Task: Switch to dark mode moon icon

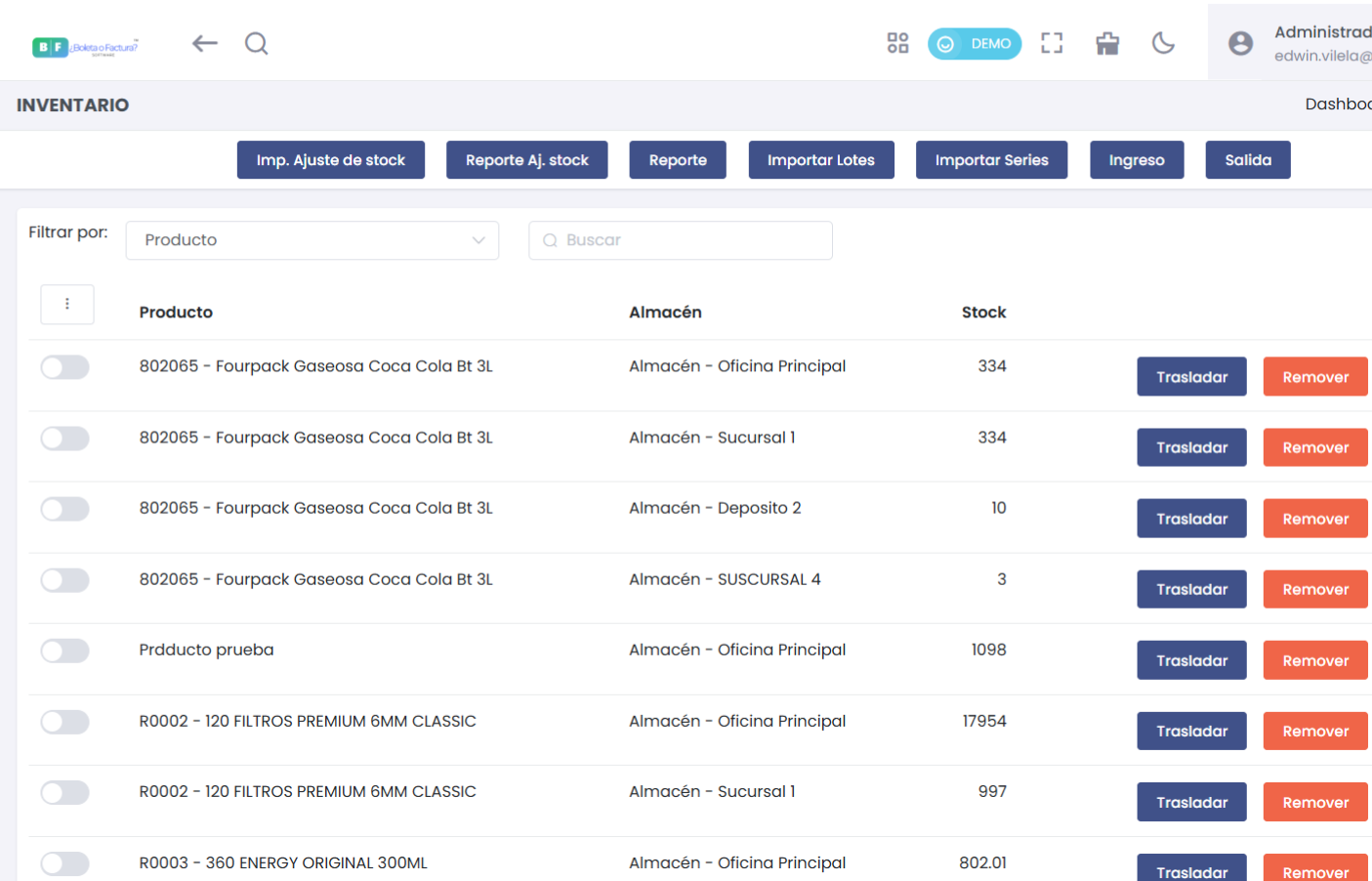Action: (1162, 43)
